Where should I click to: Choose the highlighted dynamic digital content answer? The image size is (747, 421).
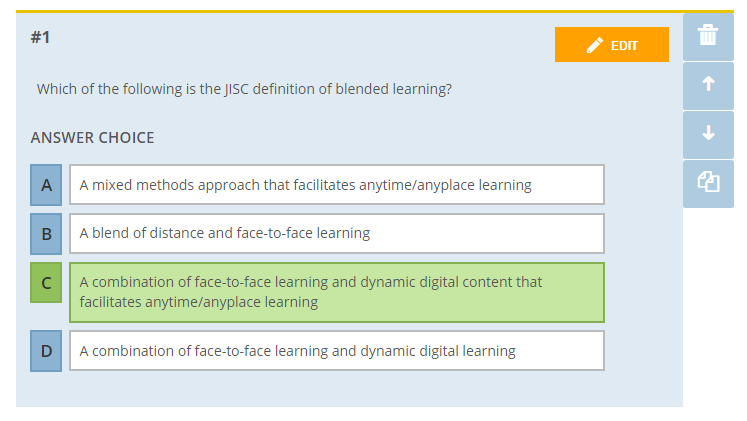pos(337,292)
